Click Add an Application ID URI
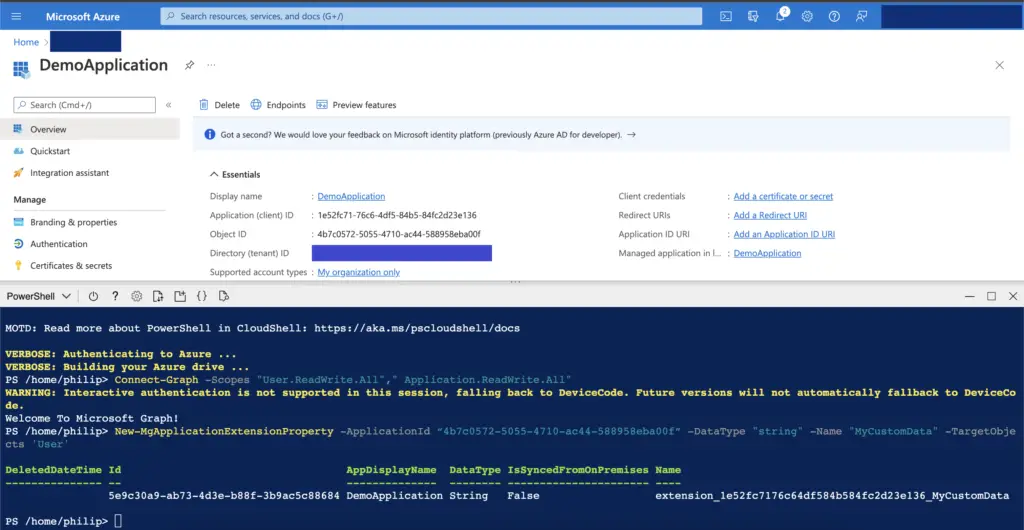1024x530 pixels. coord(784,234)
